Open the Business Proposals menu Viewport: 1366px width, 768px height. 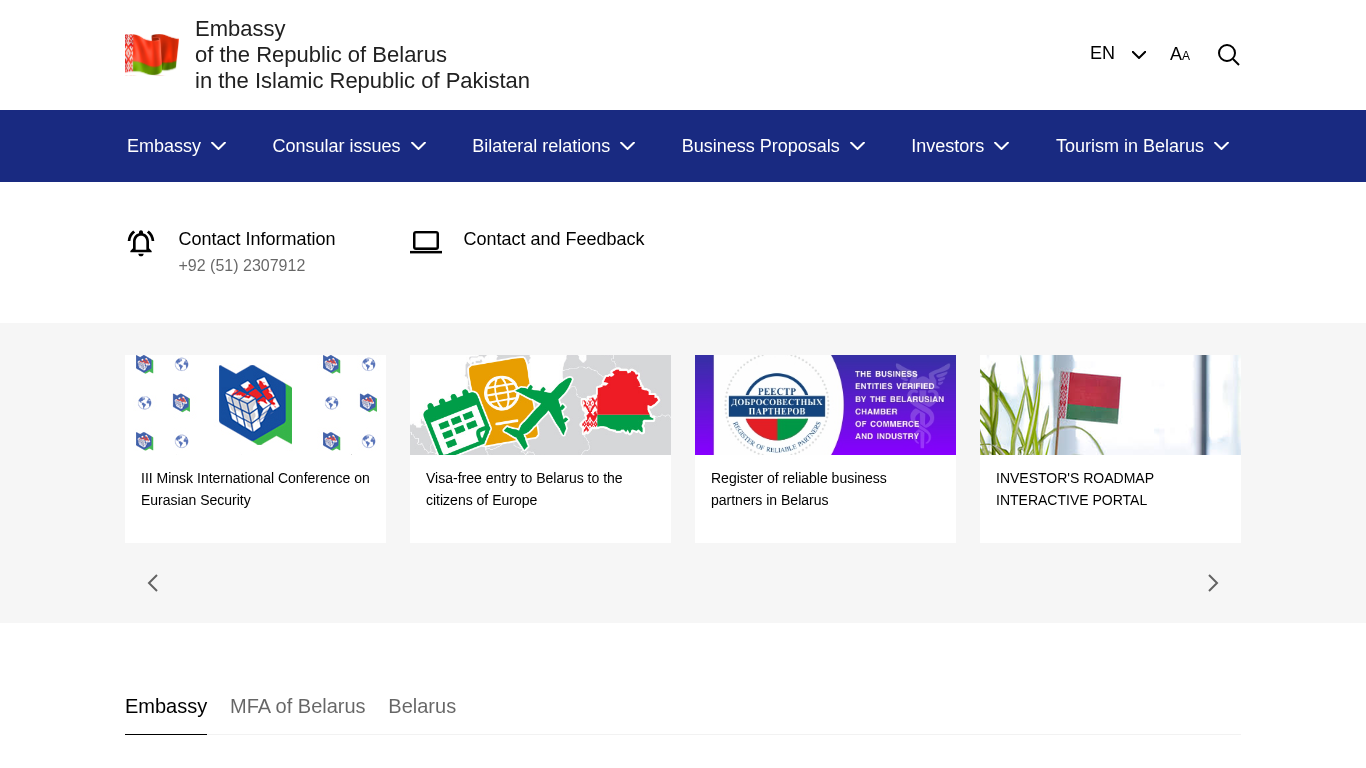[x=772, y=146]
